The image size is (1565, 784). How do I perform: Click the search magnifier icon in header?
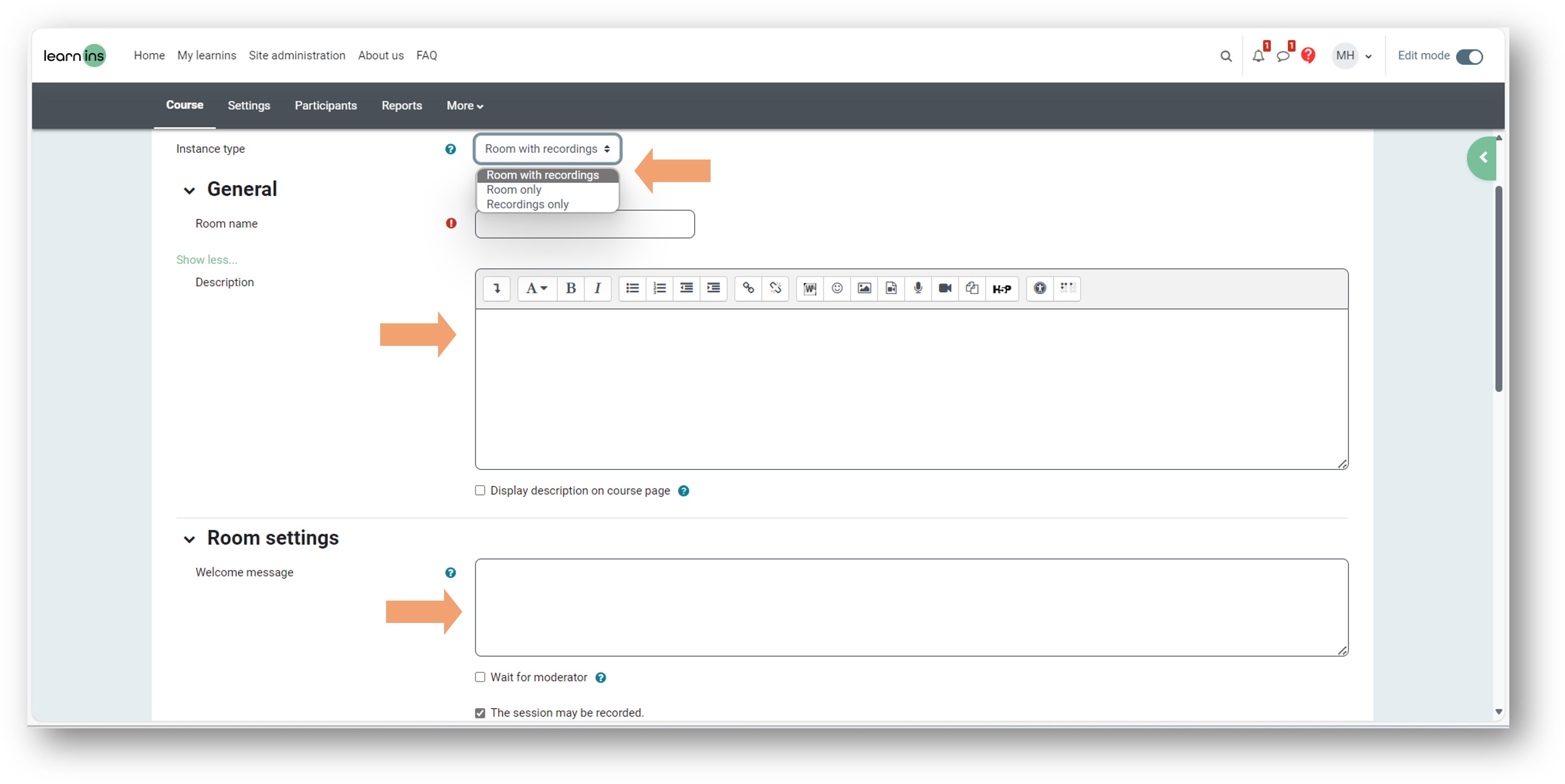tap(1226, 56)
